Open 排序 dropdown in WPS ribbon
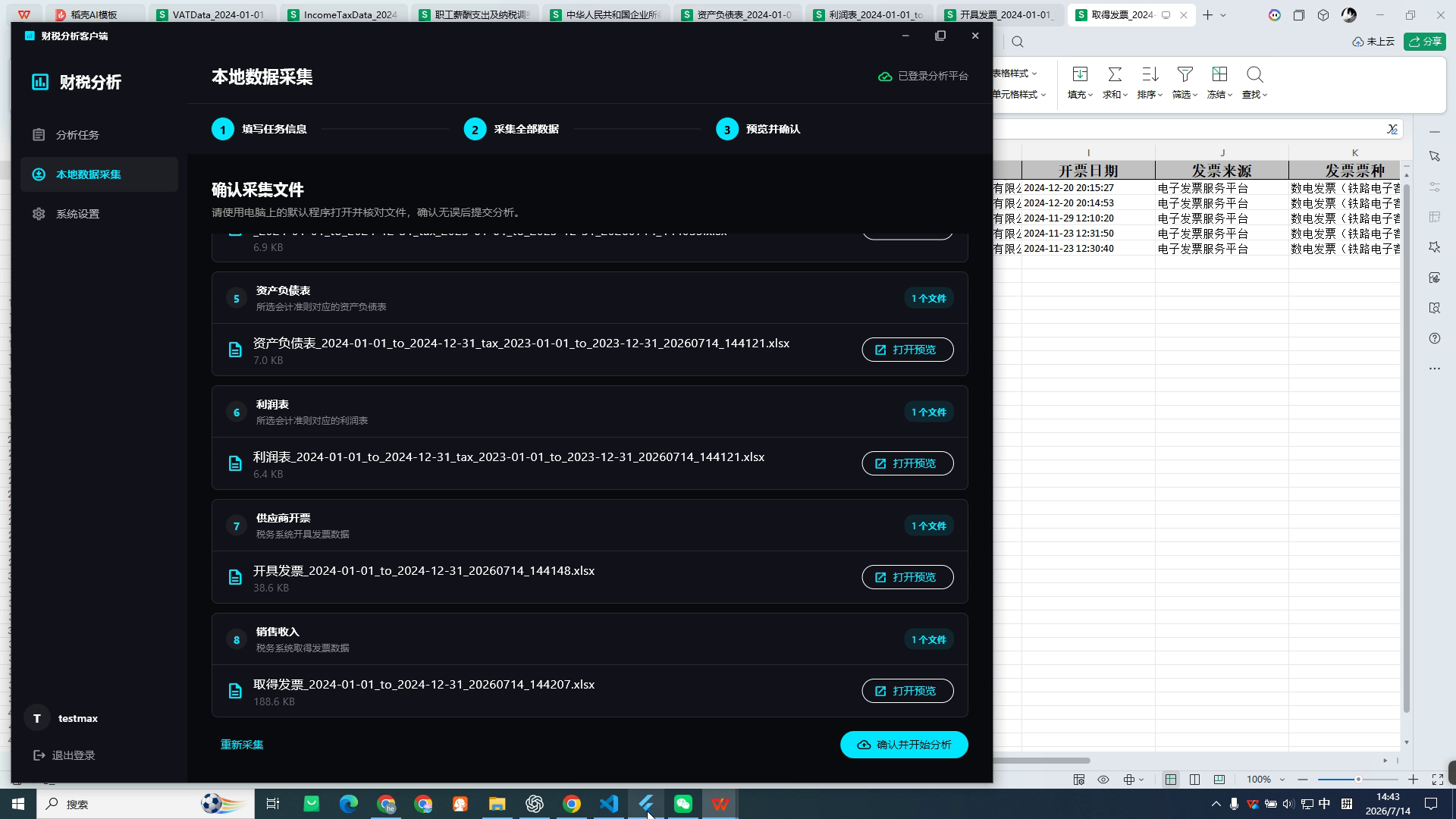The image size is (1456, 819). (1150, 95)
